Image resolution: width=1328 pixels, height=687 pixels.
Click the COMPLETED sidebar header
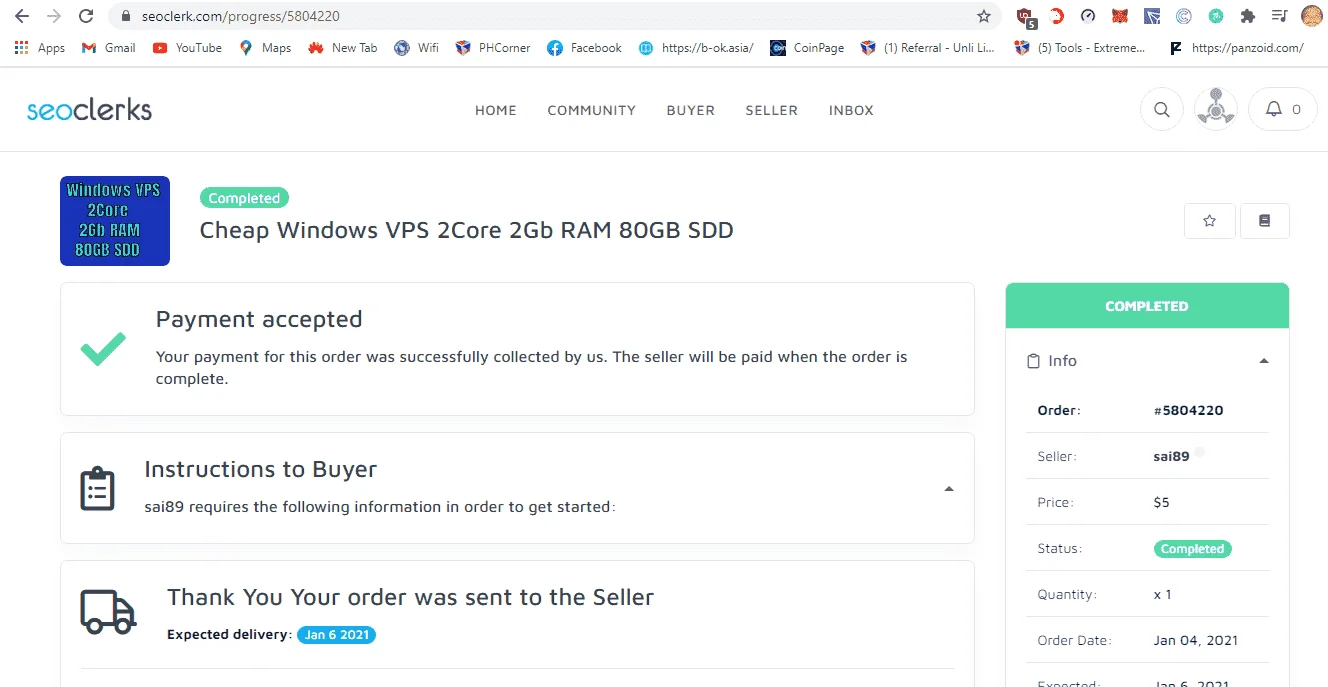[x=1147, y=306]
